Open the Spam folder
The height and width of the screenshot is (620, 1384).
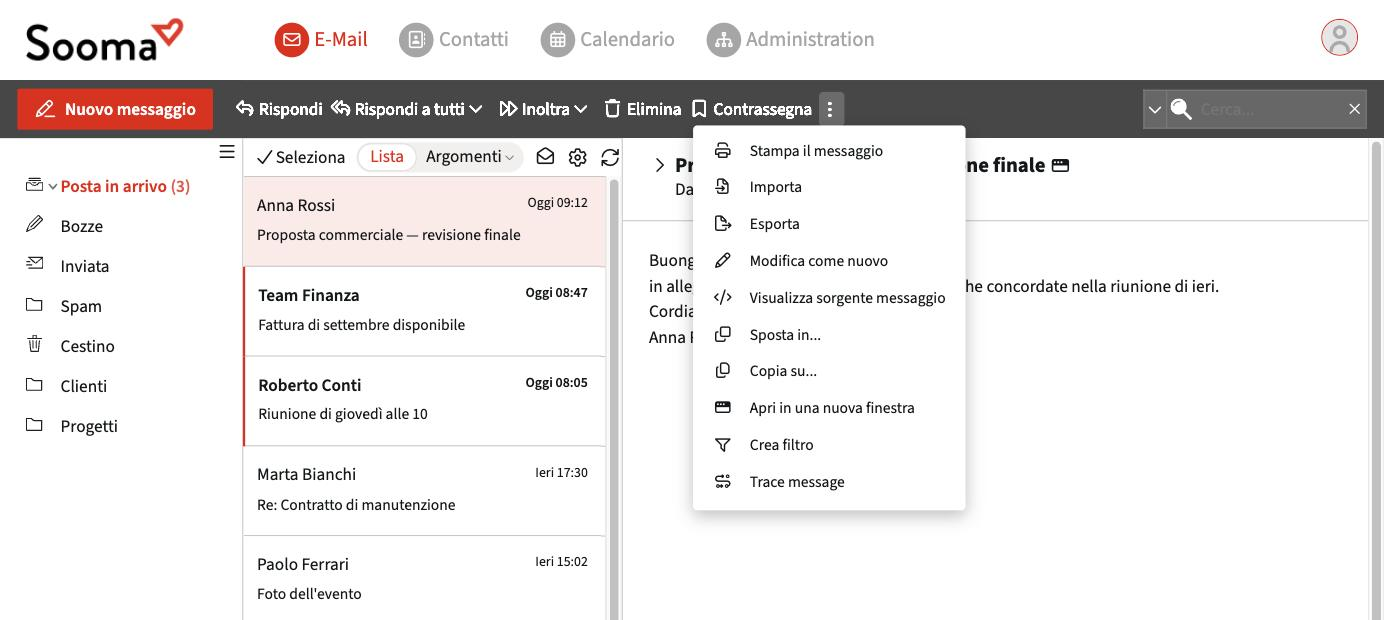click(81, 306)
